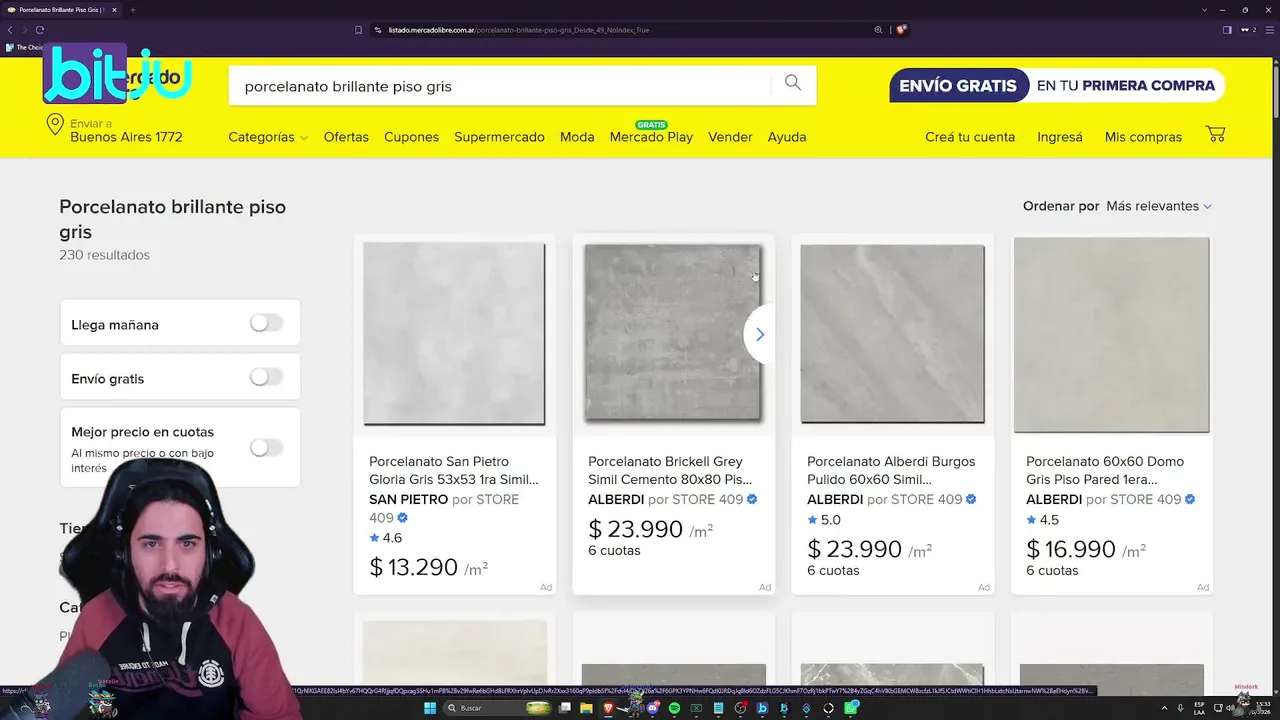Open Porcelanato Brickell Grey Simil Cemento title
Screen dimensions: 1280x720
[670, 470]
